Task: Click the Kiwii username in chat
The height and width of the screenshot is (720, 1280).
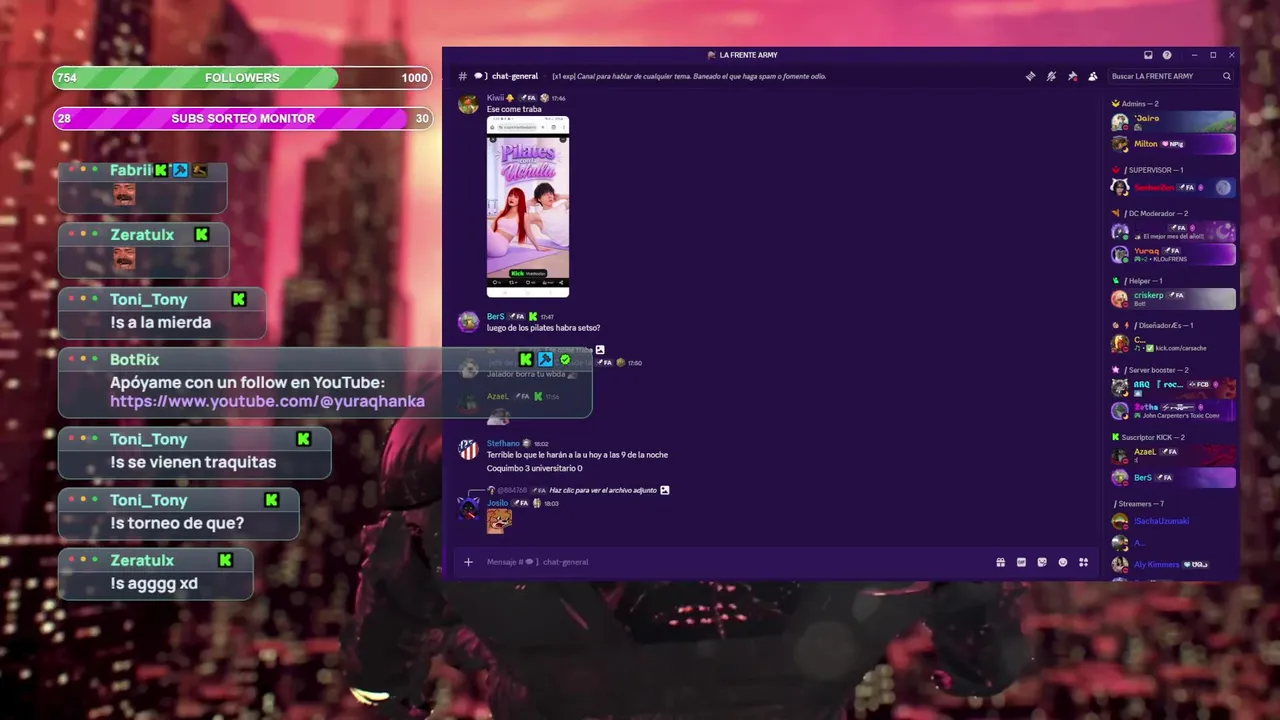Action: [495, 98]
